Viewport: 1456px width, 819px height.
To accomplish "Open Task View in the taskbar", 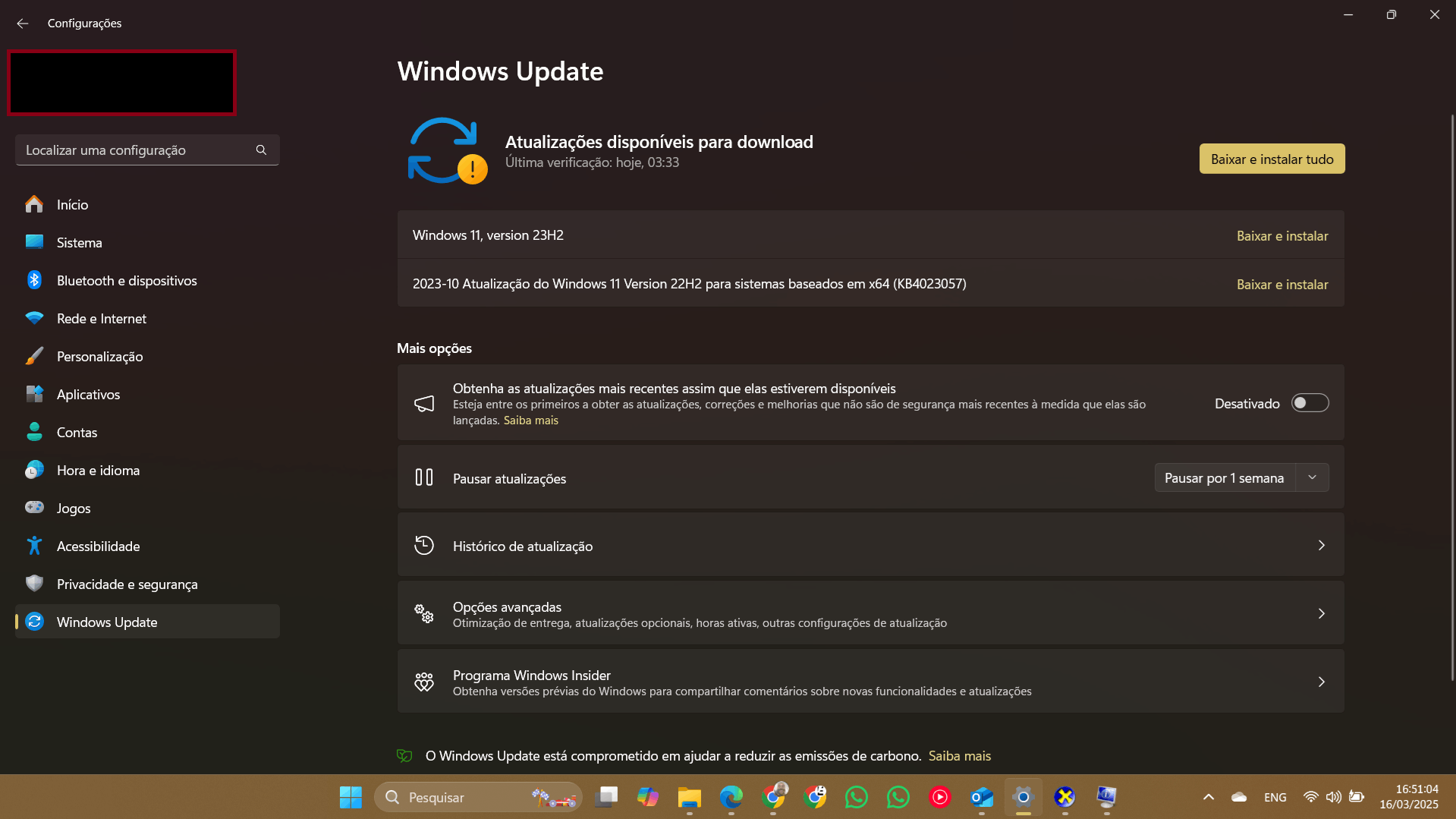I will (x=606, y=797).
